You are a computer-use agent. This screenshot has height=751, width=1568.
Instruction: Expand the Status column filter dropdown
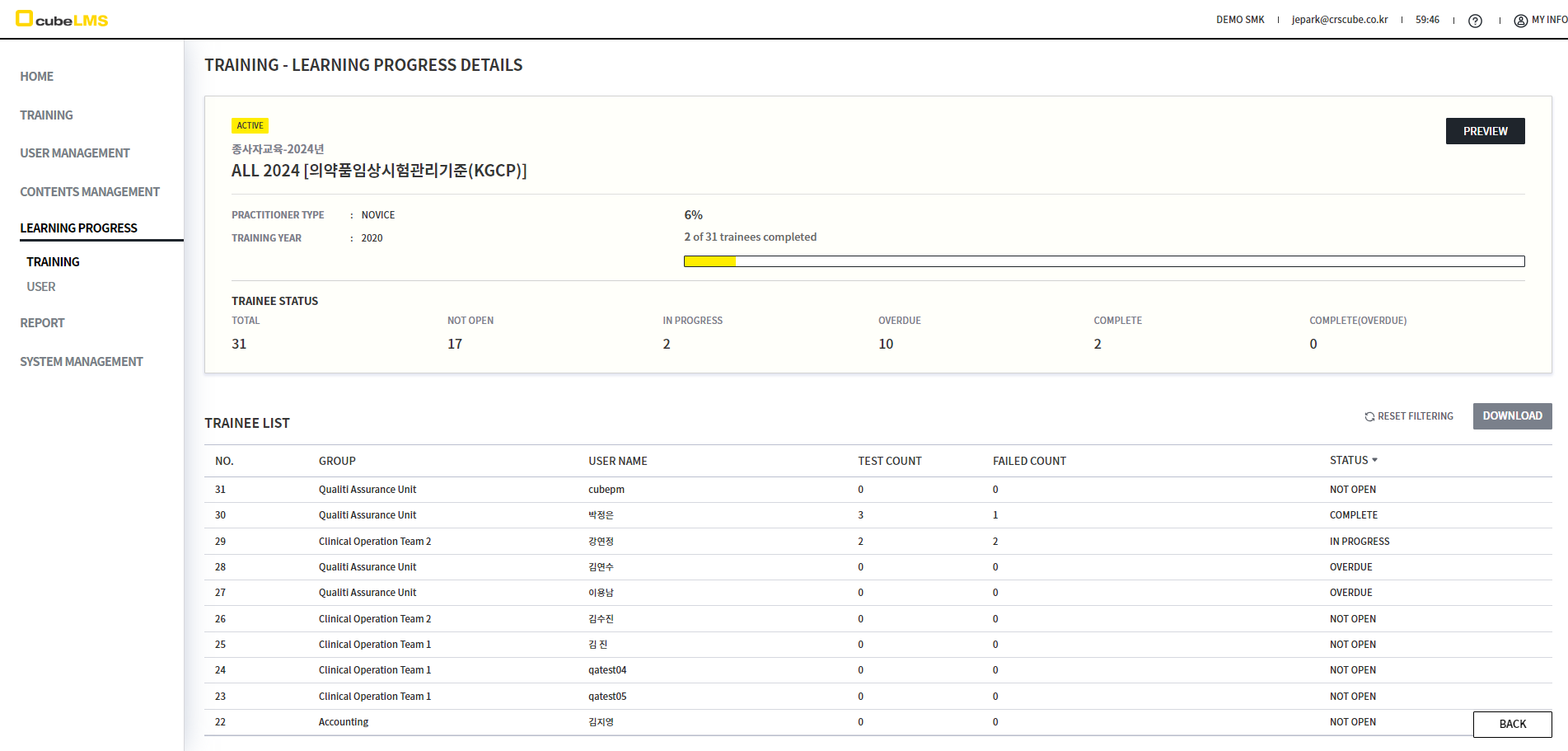click(x=1374, y=460)
